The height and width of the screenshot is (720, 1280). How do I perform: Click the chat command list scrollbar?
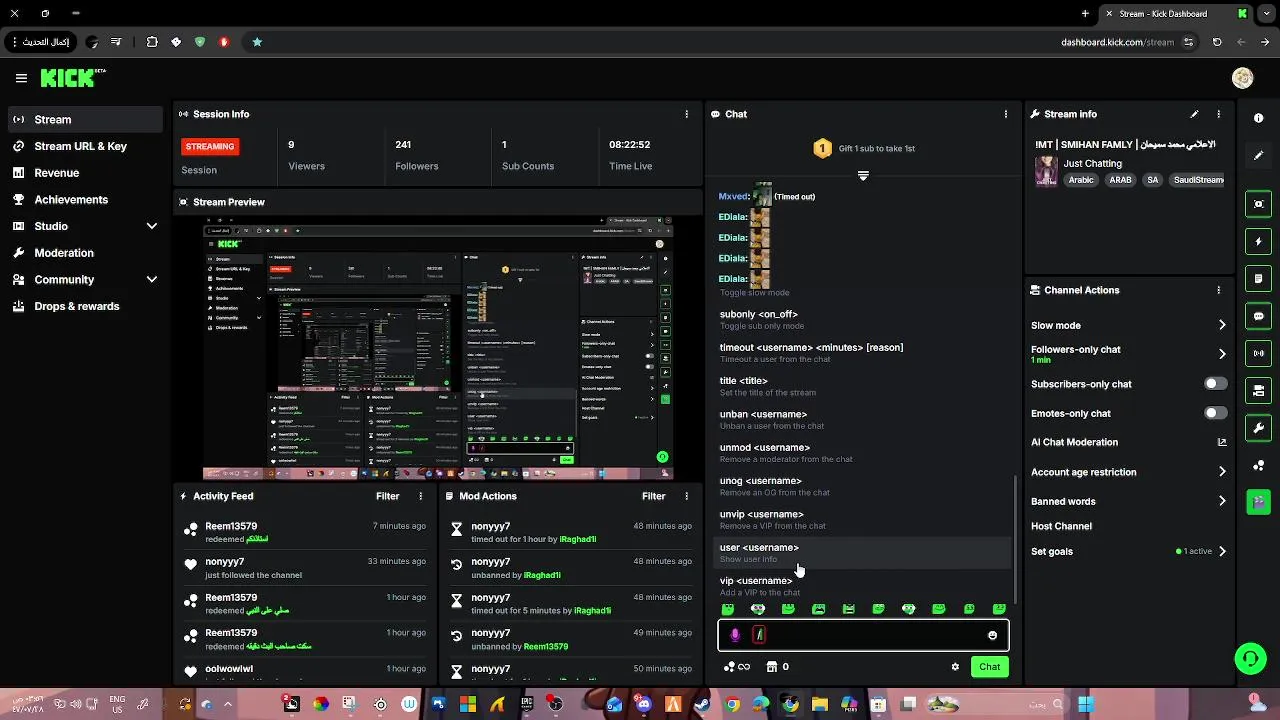tap(1015, 538)
